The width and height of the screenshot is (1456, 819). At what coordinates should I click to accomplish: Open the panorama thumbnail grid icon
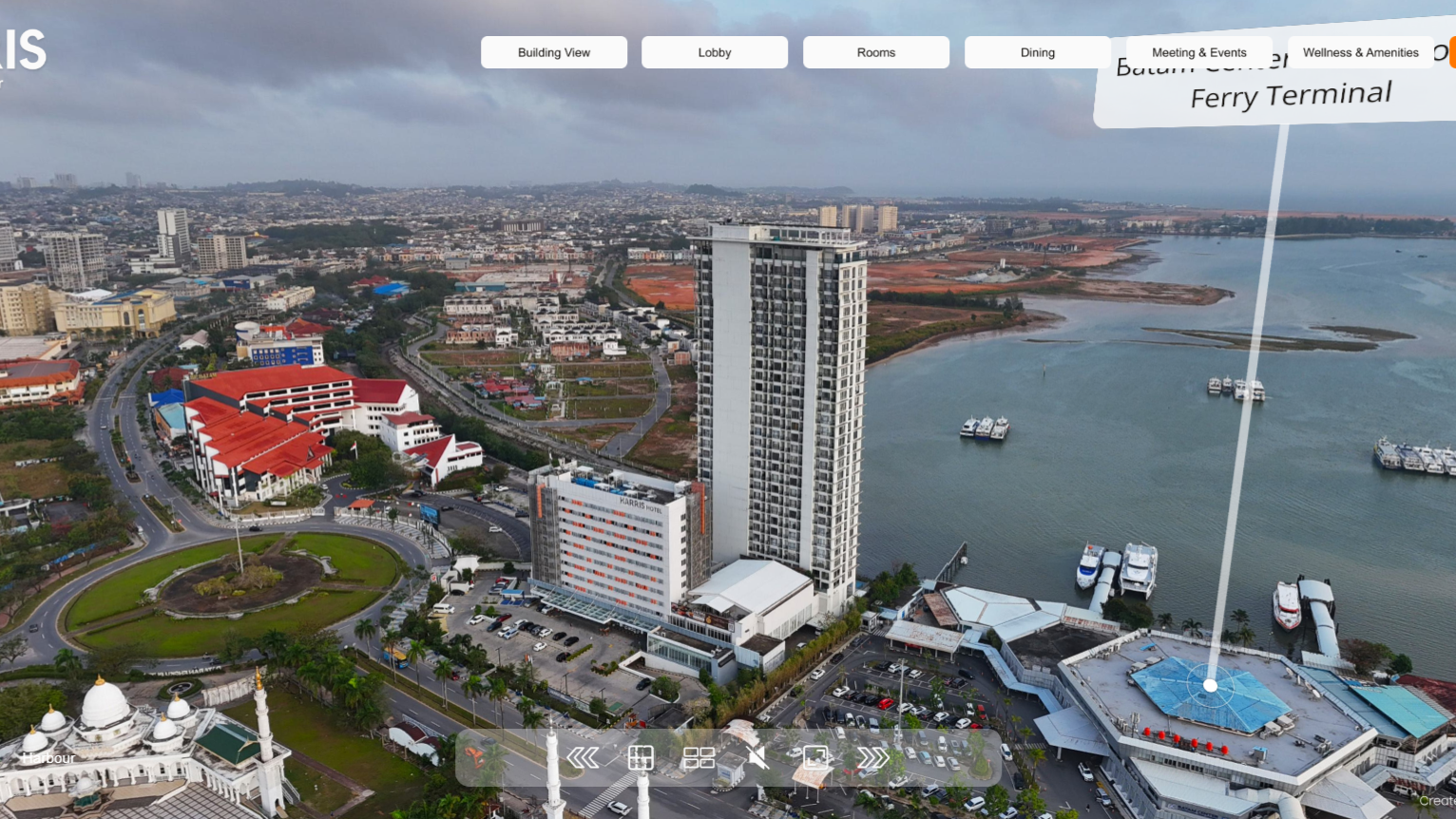[x=700, y=757]
